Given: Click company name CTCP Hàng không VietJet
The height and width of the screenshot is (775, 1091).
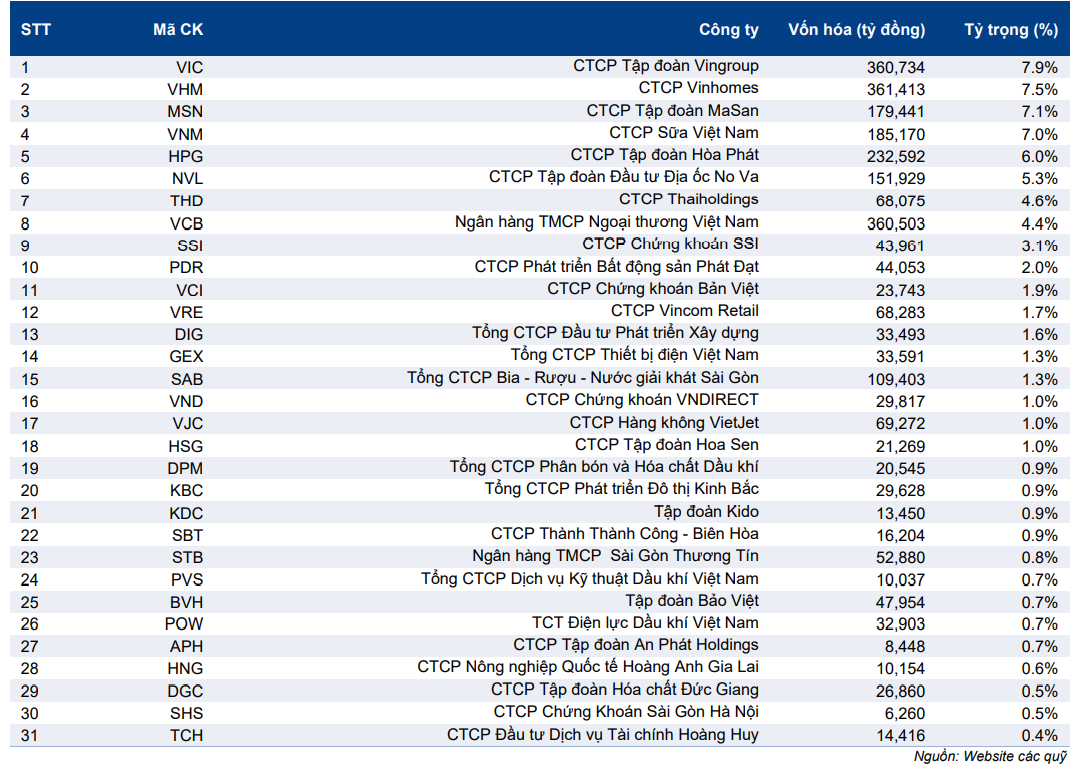Looking at the screenshot, I should [664, 423].
